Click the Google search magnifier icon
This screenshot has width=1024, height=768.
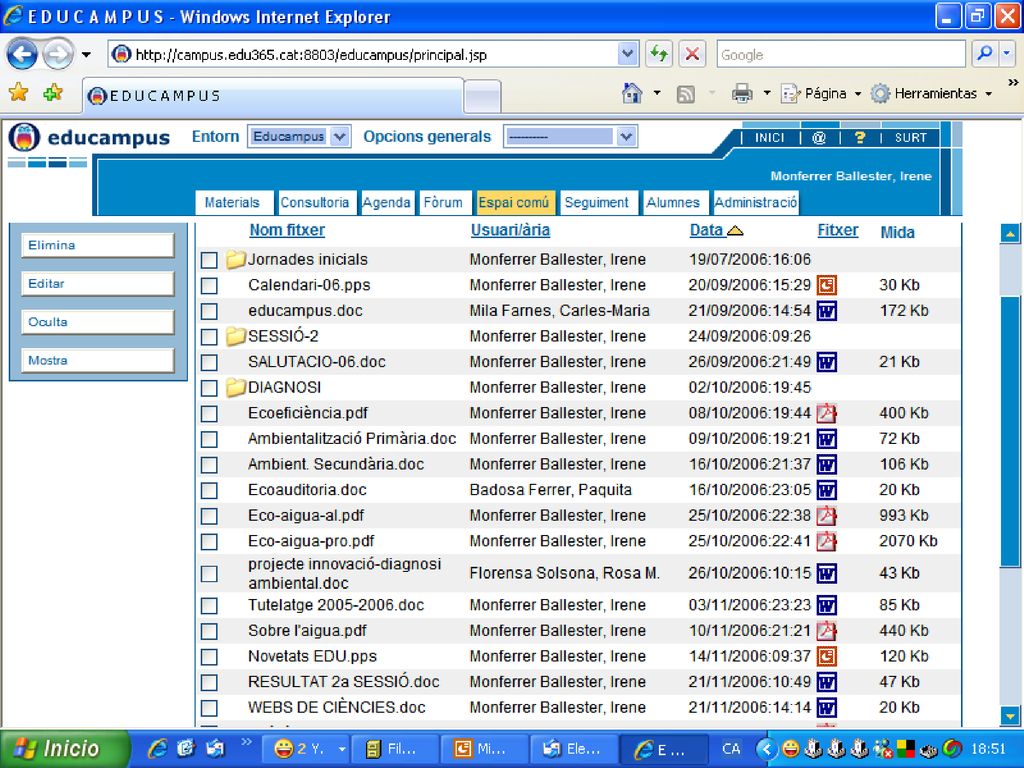point(984,54)
